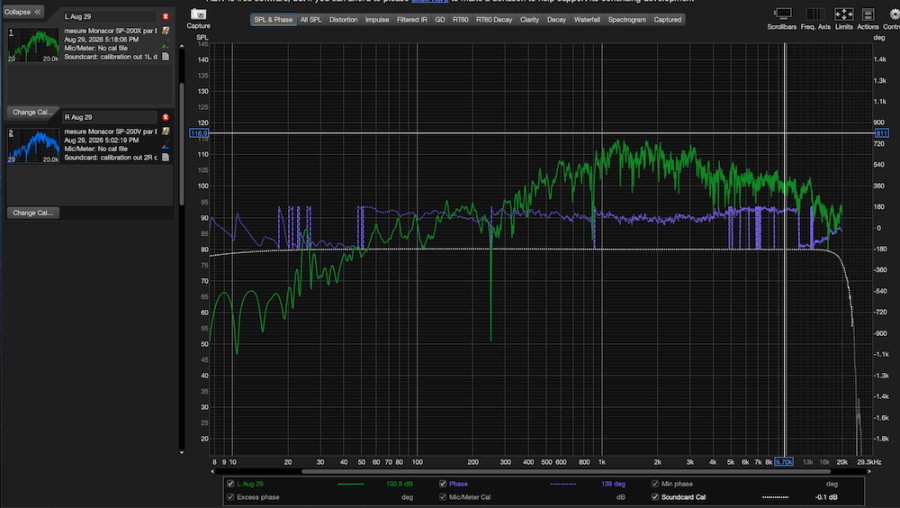Toggle Soundcard Cal checkbox

pyautogui.click(x=655, y=497)
